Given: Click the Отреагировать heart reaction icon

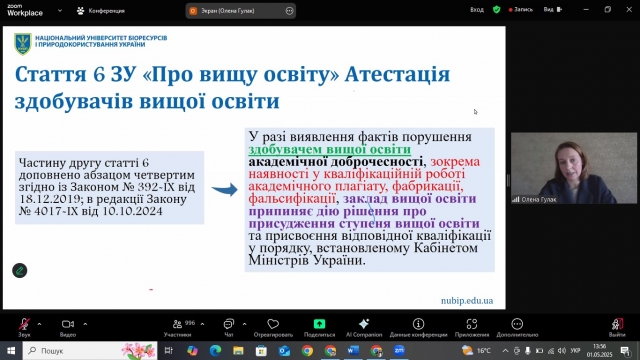Looking at the screenshot, I should 273,324.
